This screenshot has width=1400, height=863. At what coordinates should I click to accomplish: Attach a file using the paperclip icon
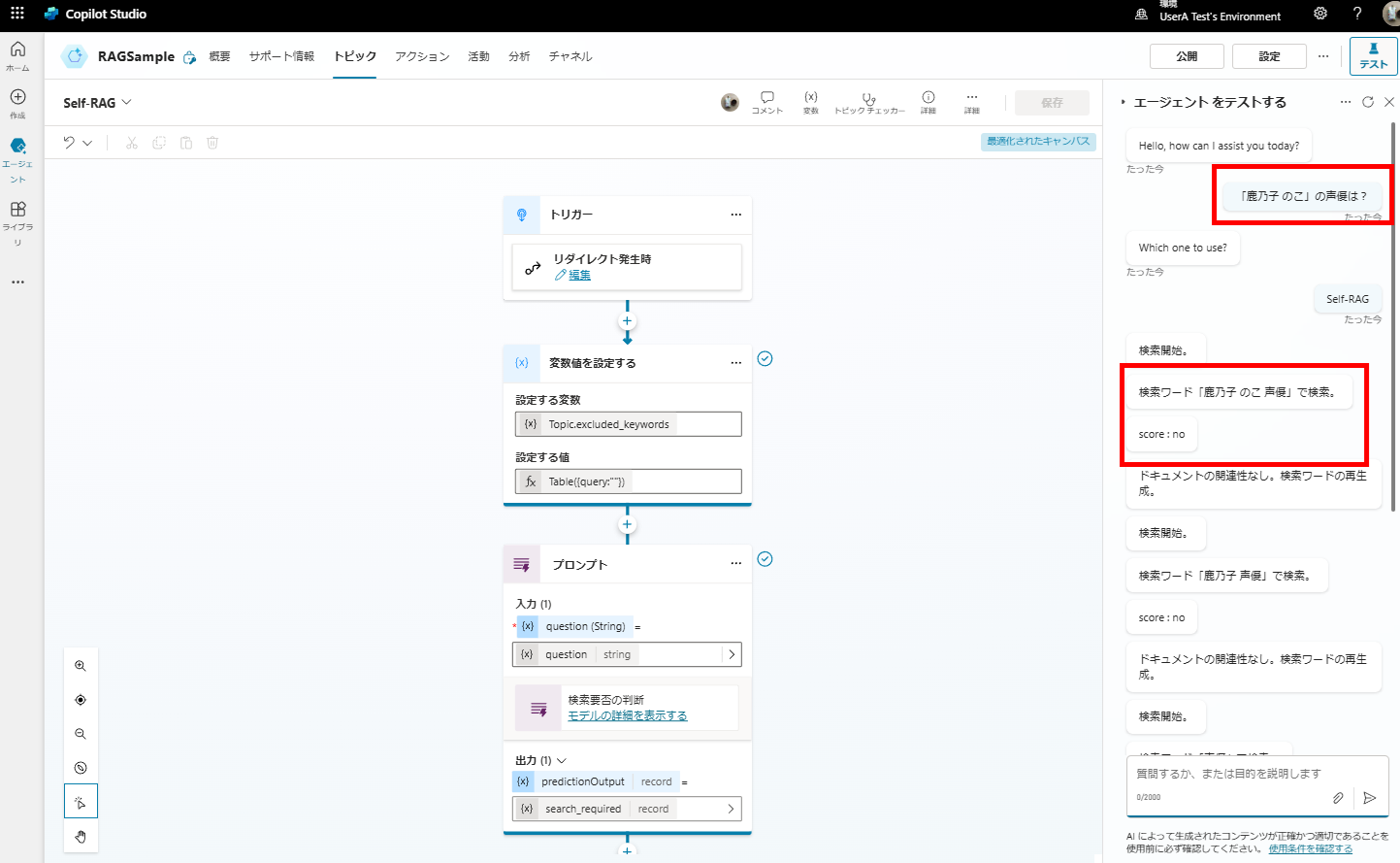(1338, 797)
